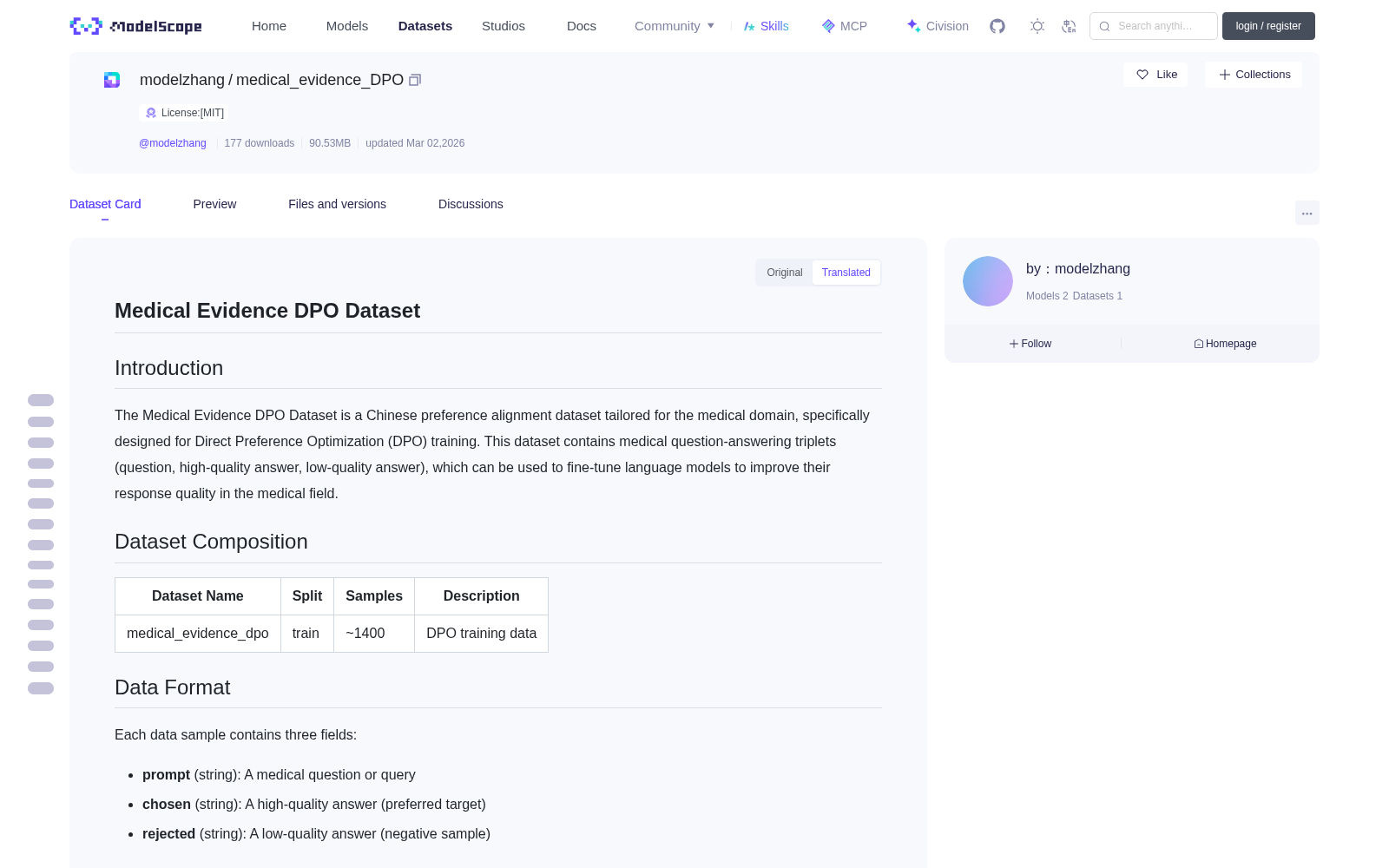
Task: Click the "train" table cell
Action: click(307, 634)
